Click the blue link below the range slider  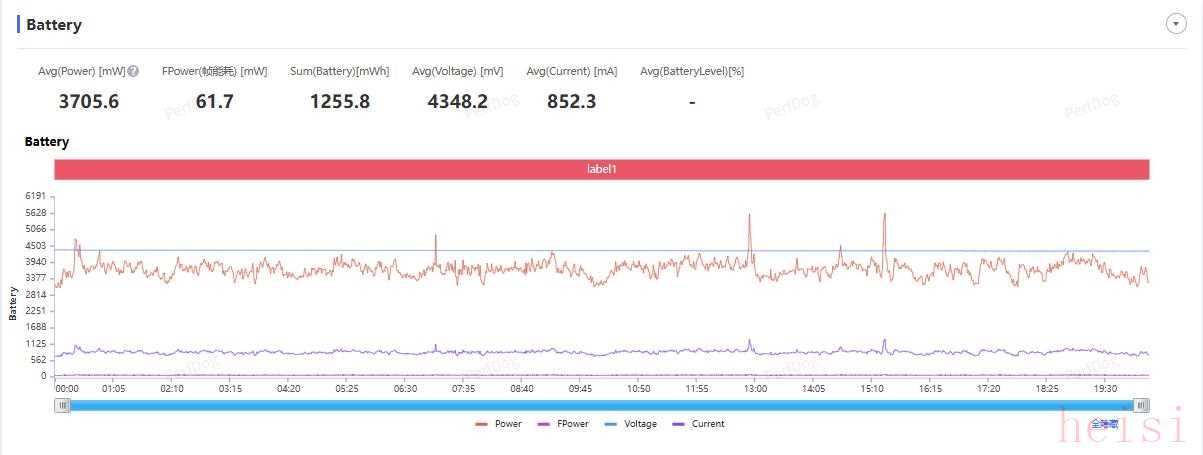pyautogui.click(x=1104, y=424)
